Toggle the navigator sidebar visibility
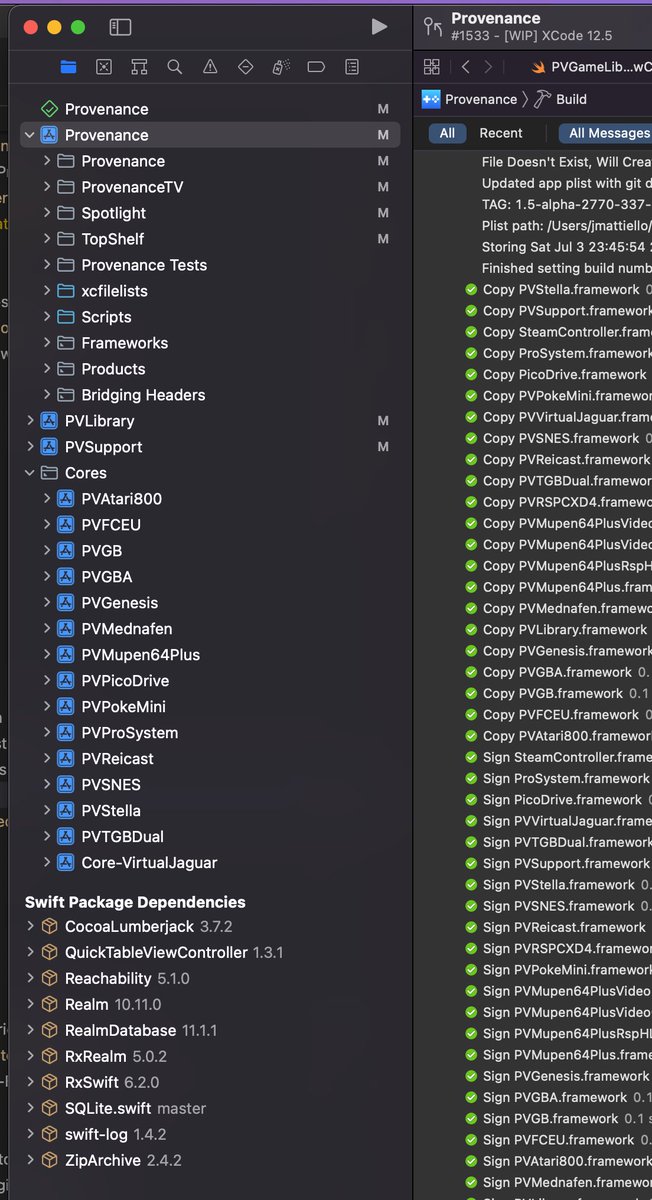 pos(120,27)
